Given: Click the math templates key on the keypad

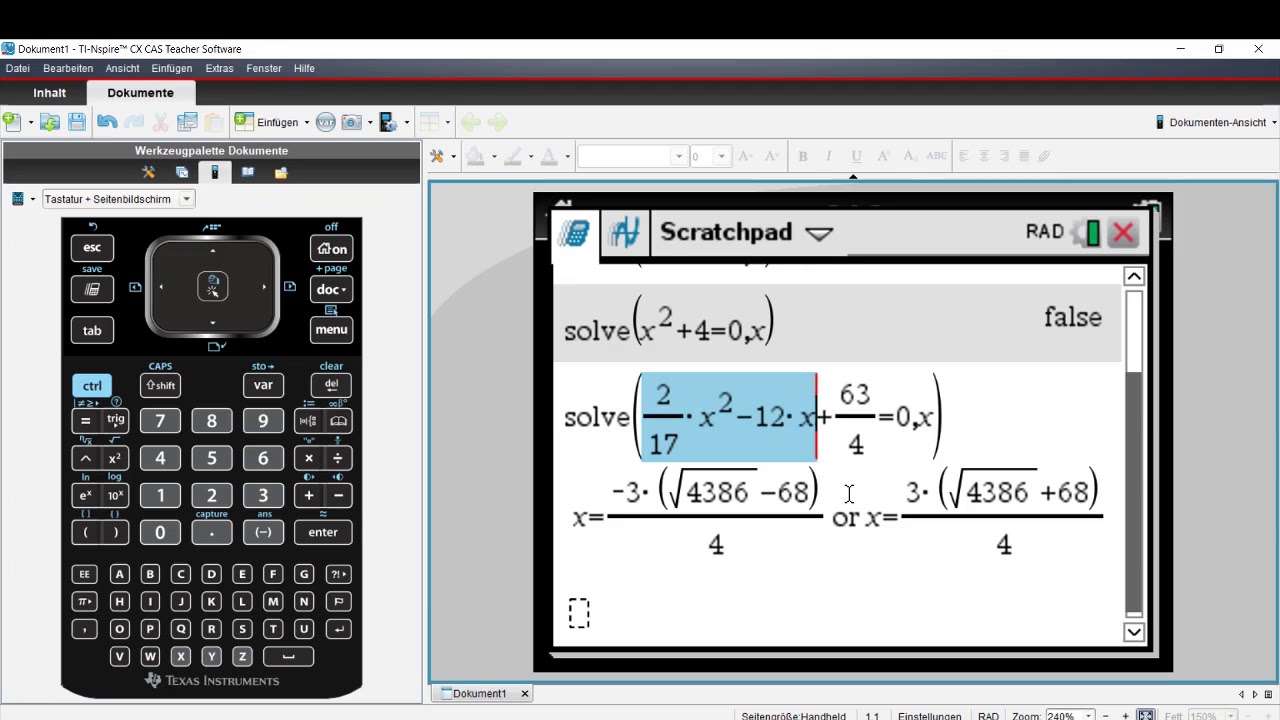Looking at the screenshot, I should click(x=308, y=421).
